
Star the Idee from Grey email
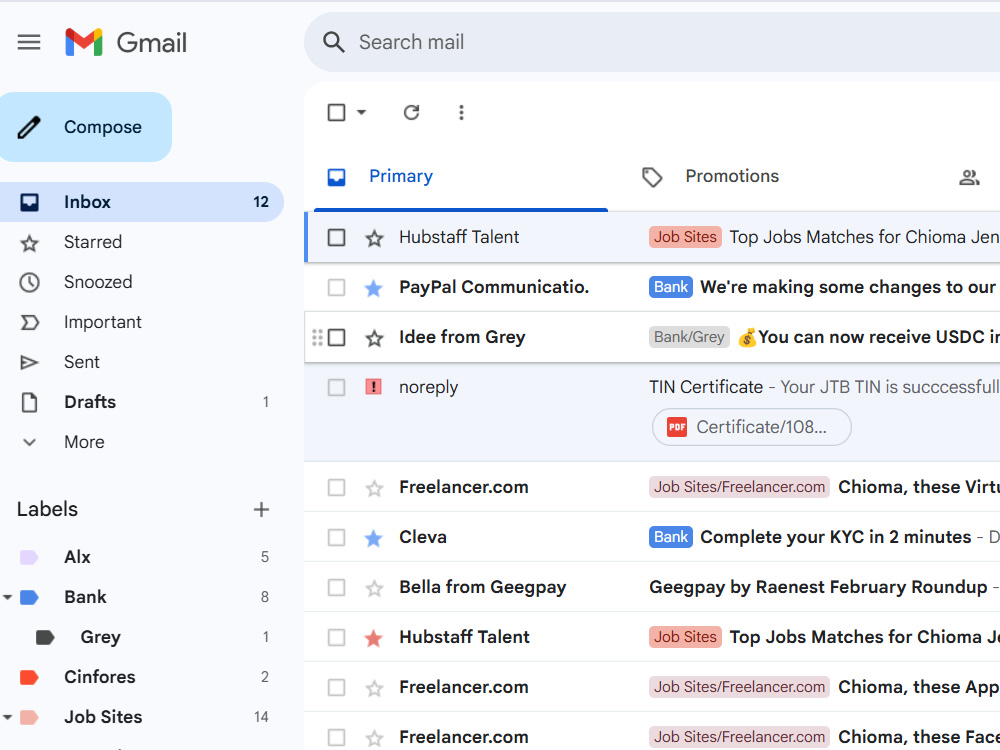(374, 338)
